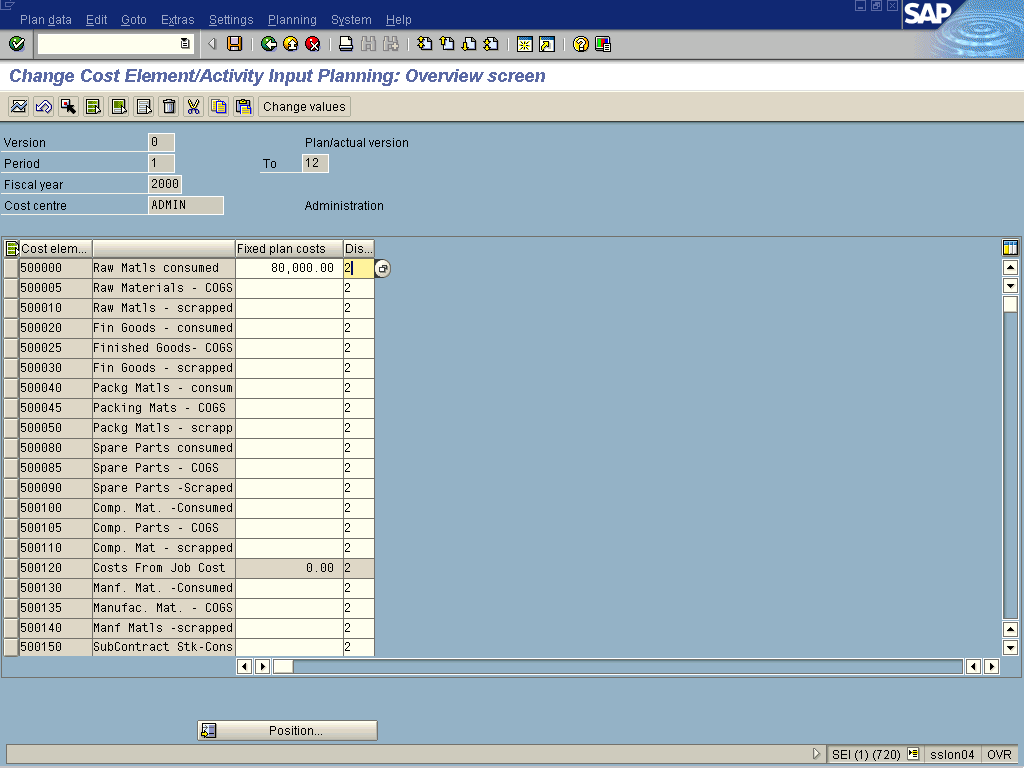Click the Save icon in the toolbar

234,44
